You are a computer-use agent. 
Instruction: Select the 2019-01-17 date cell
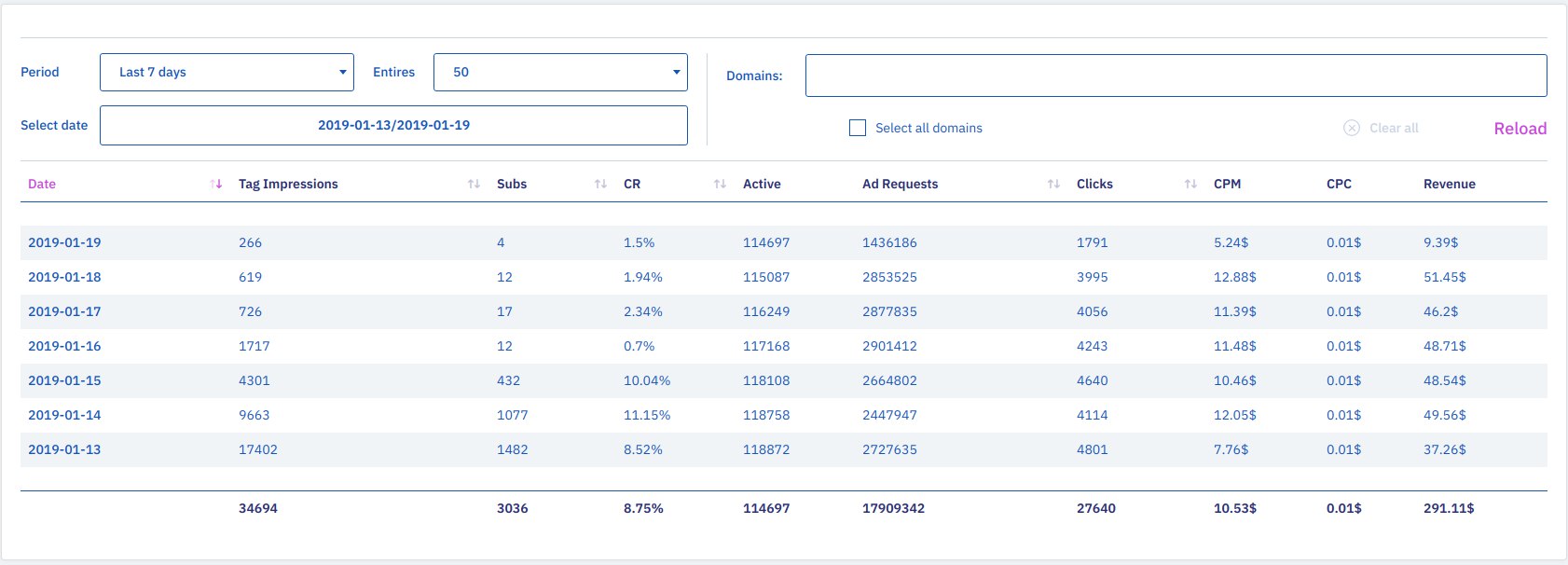pos(64,311)
